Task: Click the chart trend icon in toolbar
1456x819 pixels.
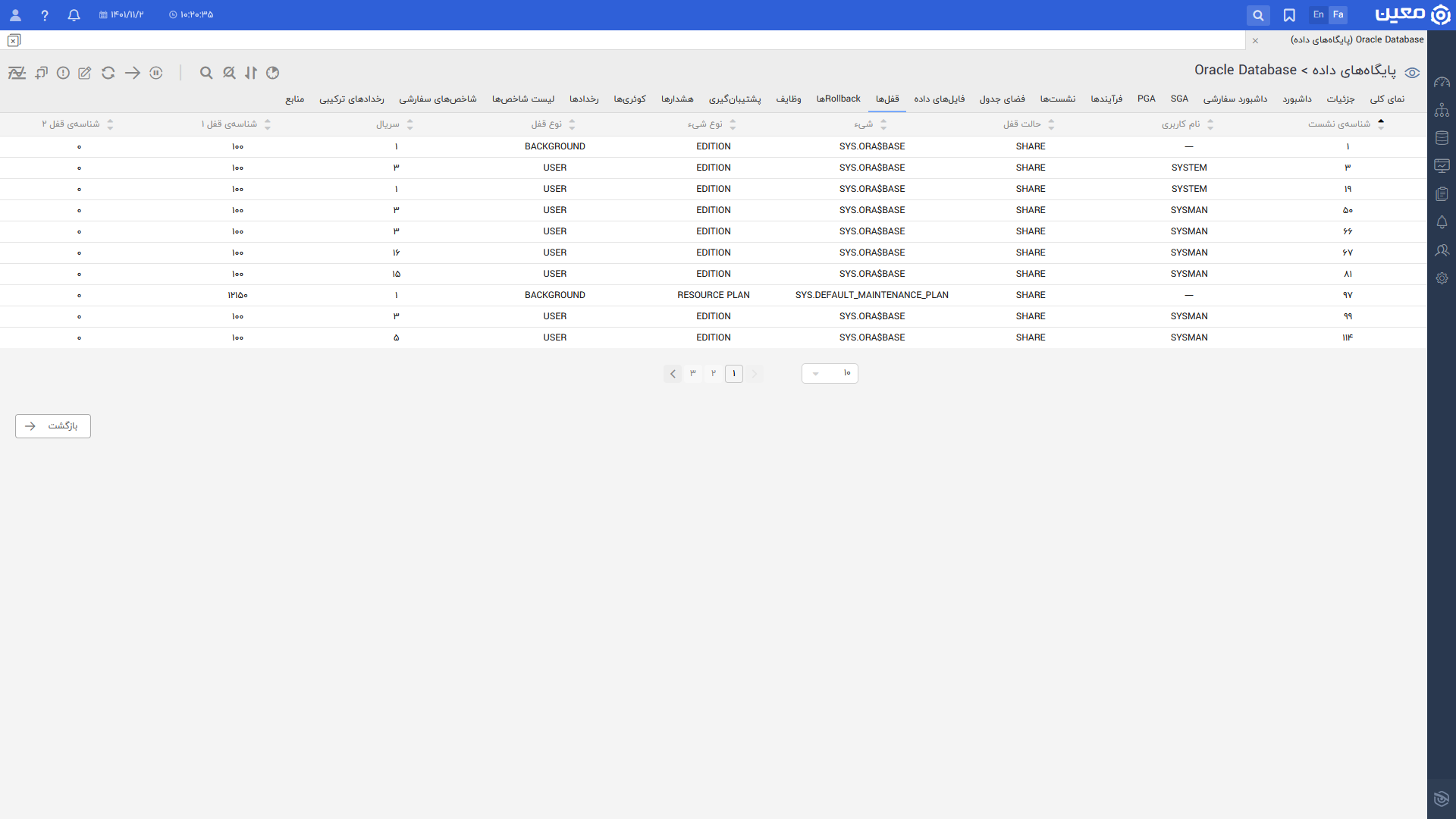Action: [x=17, y=73]
